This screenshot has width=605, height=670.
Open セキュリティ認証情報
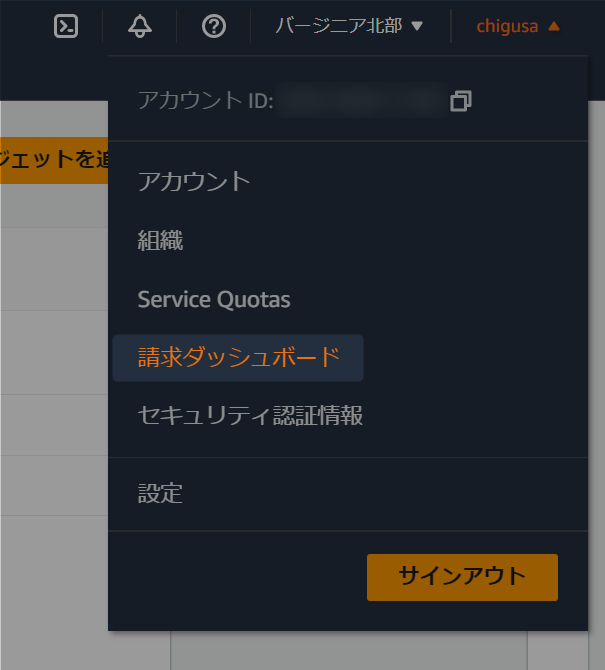point(250,415)
